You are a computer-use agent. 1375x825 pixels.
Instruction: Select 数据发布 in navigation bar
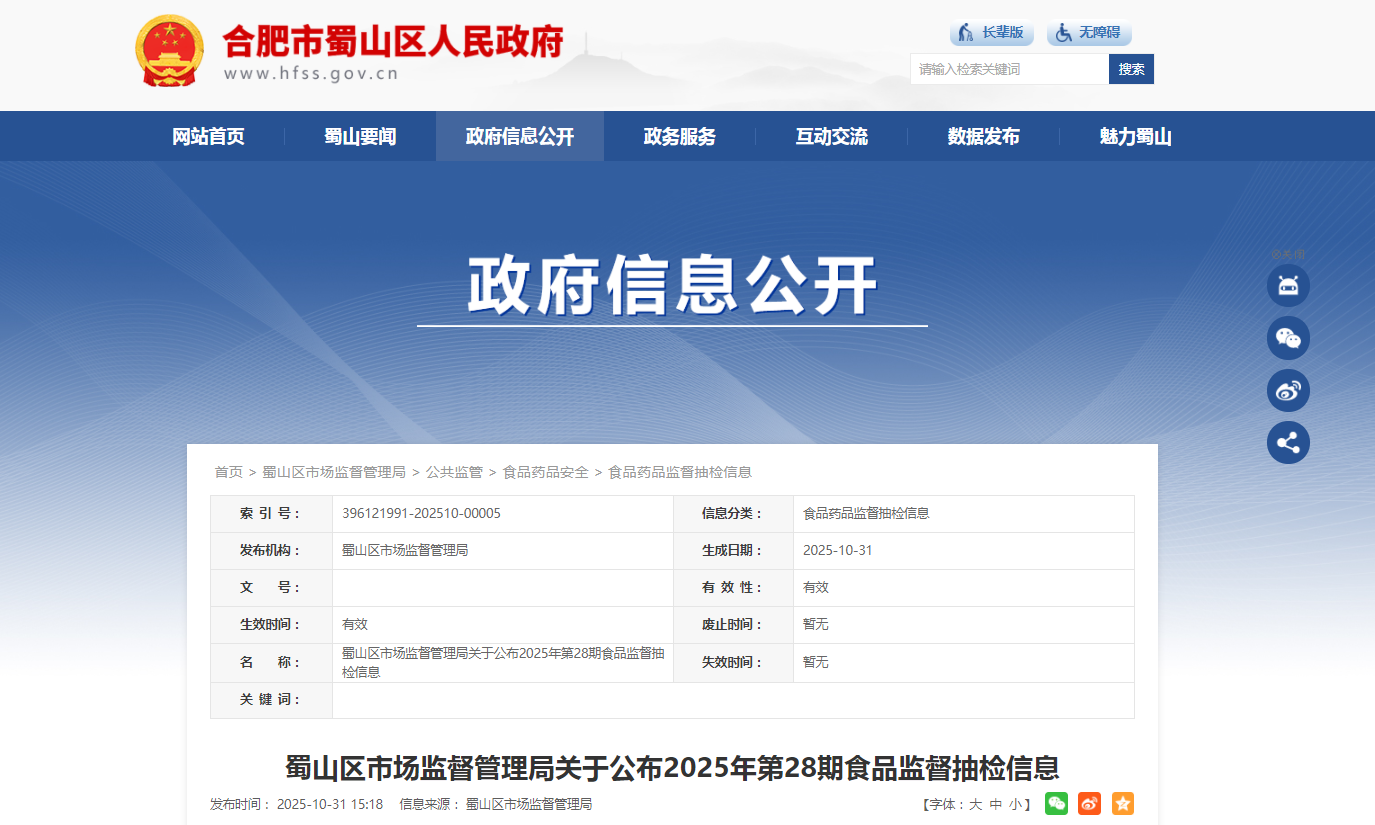[984, 137]
